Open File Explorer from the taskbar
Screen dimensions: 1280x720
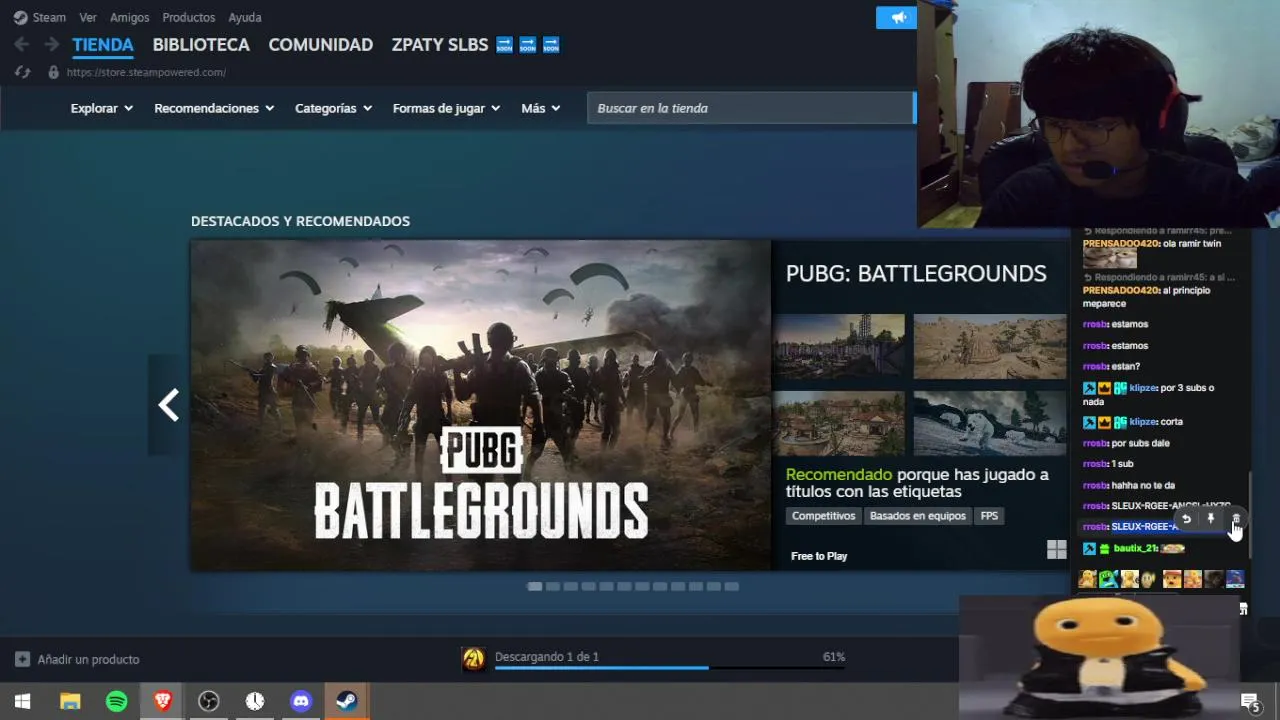tap(70, 701)
